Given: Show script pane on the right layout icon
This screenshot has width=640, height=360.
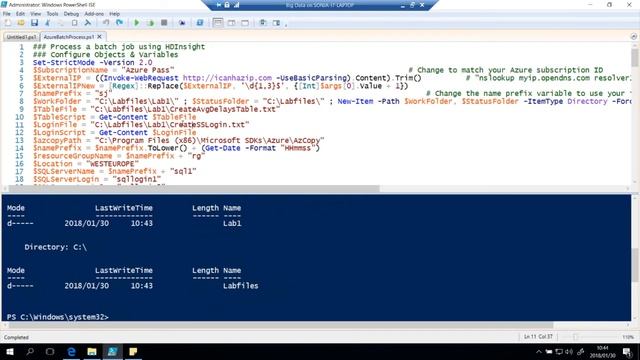Looking at the screenshot, I should (x=231, y=23).
